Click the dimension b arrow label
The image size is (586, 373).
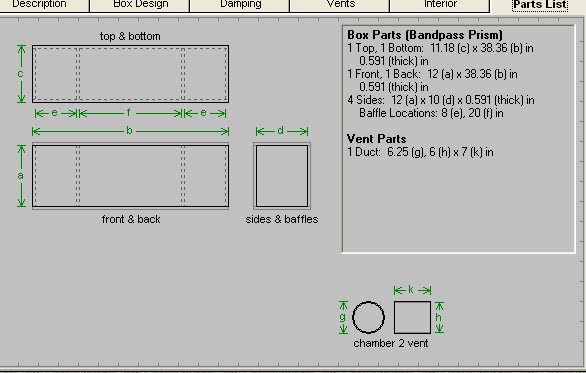point(130,131)
